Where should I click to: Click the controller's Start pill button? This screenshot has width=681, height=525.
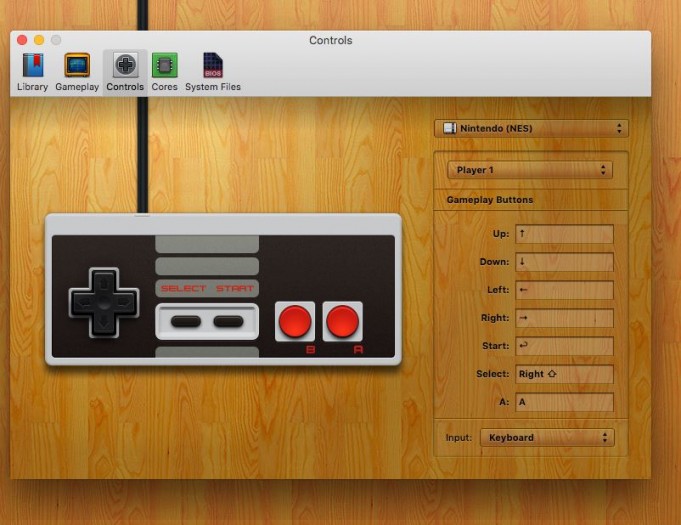(x=228, y=321)
